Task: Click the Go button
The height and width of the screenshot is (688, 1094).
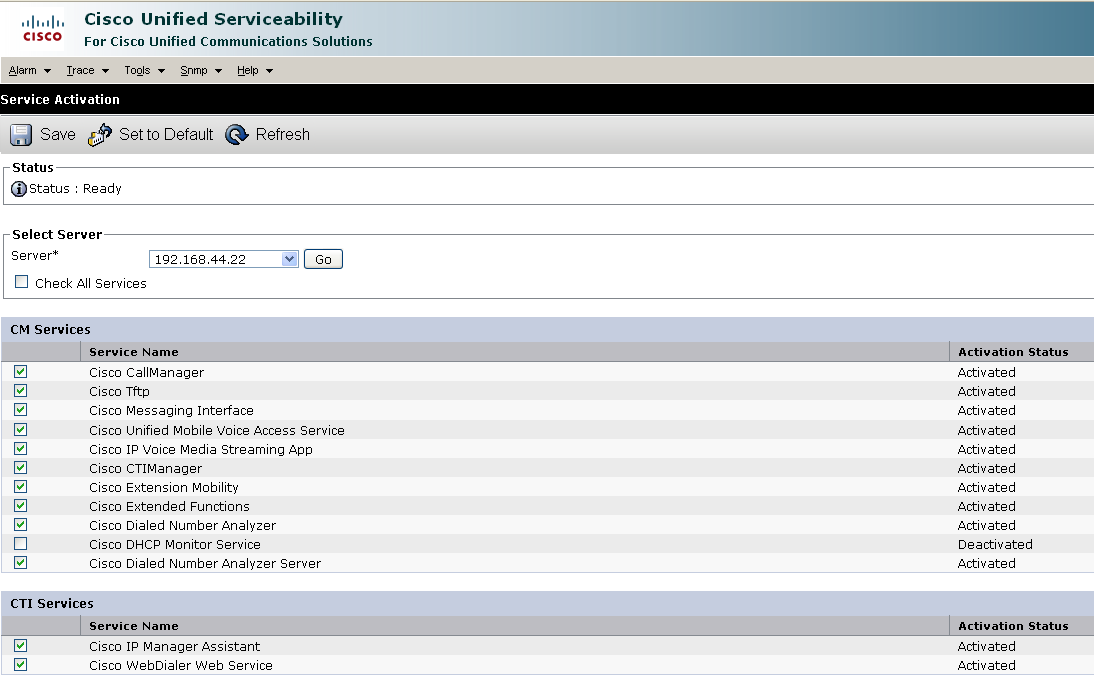Action: click(323, 260)
